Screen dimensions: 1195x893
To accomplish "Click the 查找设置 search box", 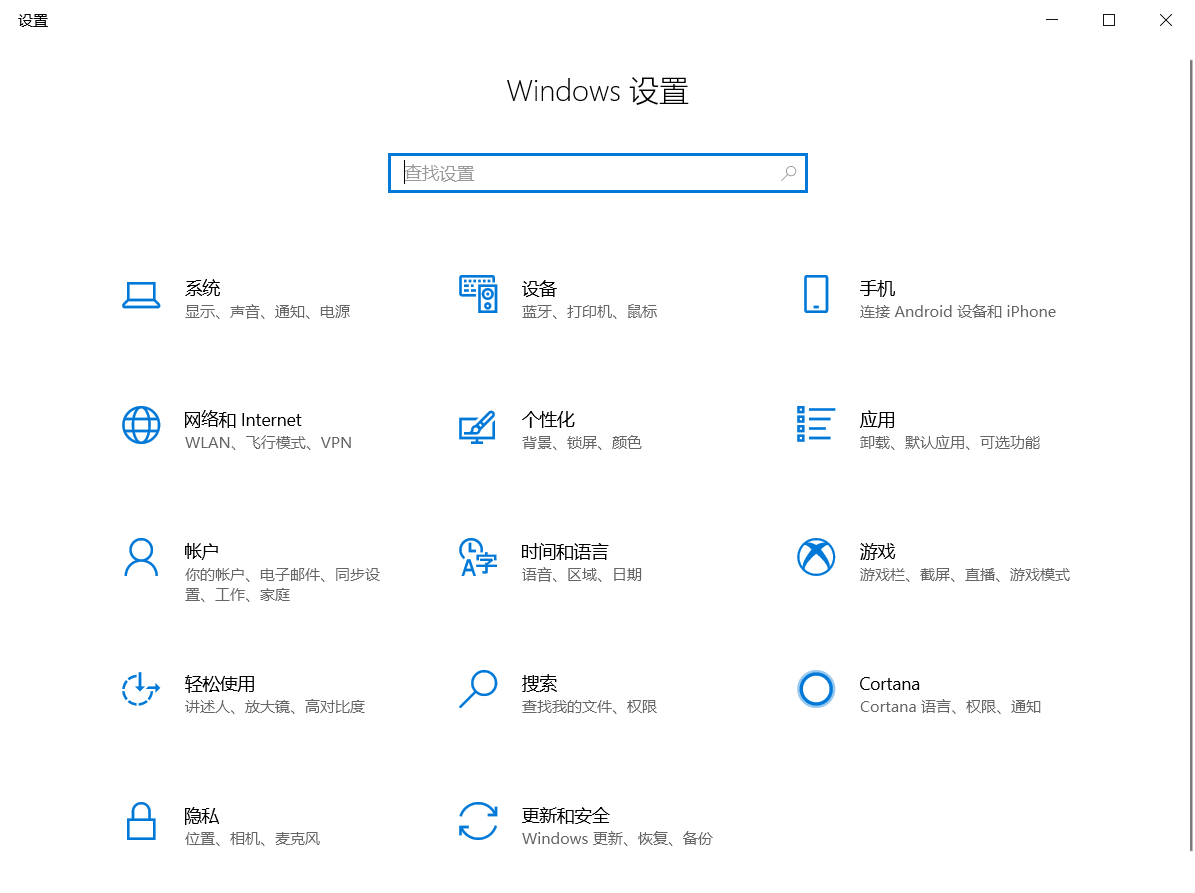I will [x=597, y=172].
